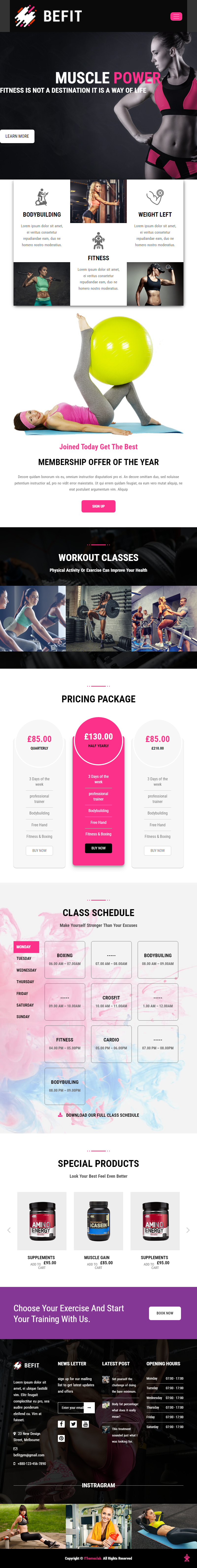Open the Twitter icon in footer
This screenshot has height=1568, width=197.
[73, 1424]
